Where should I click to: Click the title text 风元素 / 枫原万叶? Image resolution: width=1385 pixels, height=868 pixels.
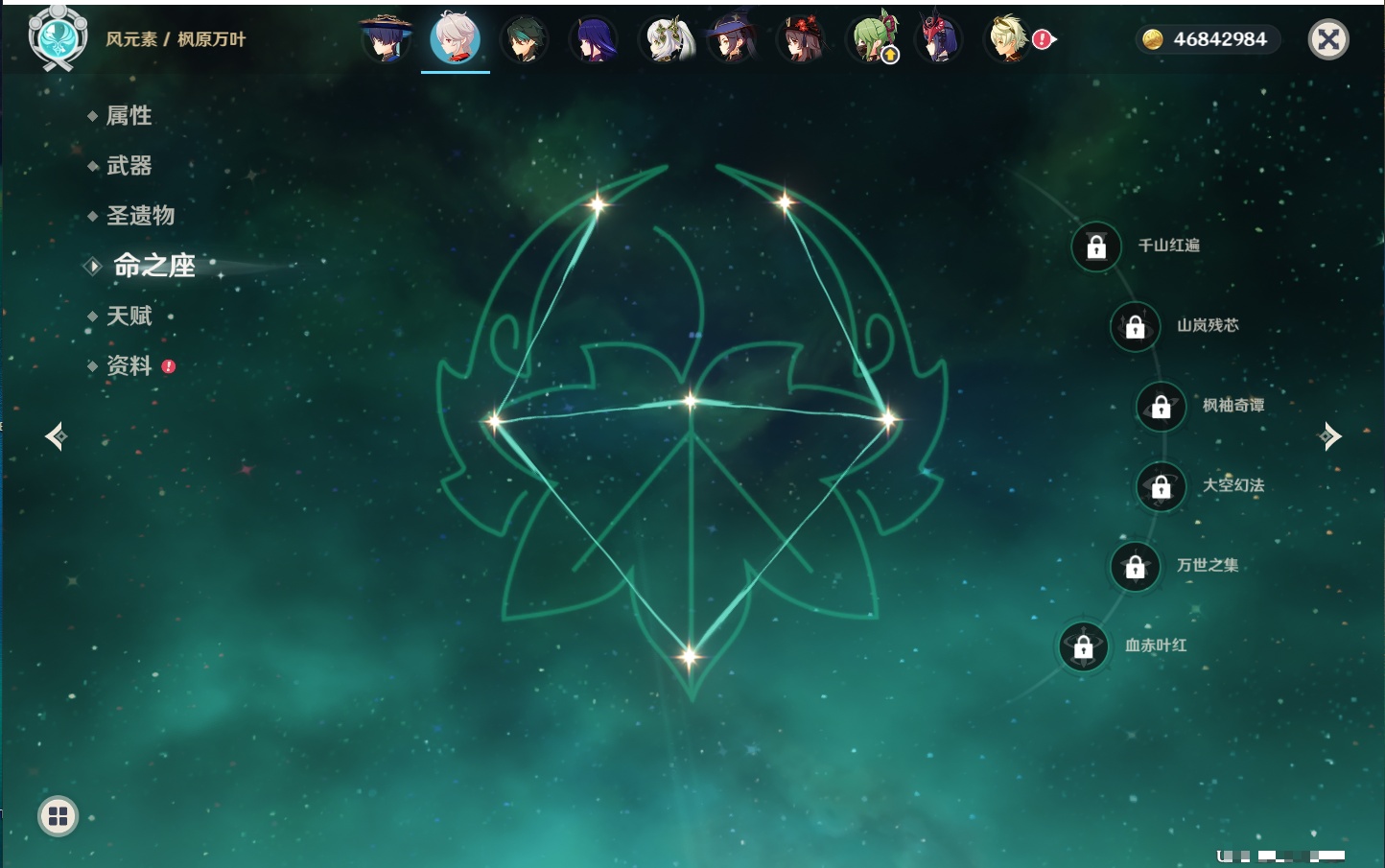(x=176, y=39)
